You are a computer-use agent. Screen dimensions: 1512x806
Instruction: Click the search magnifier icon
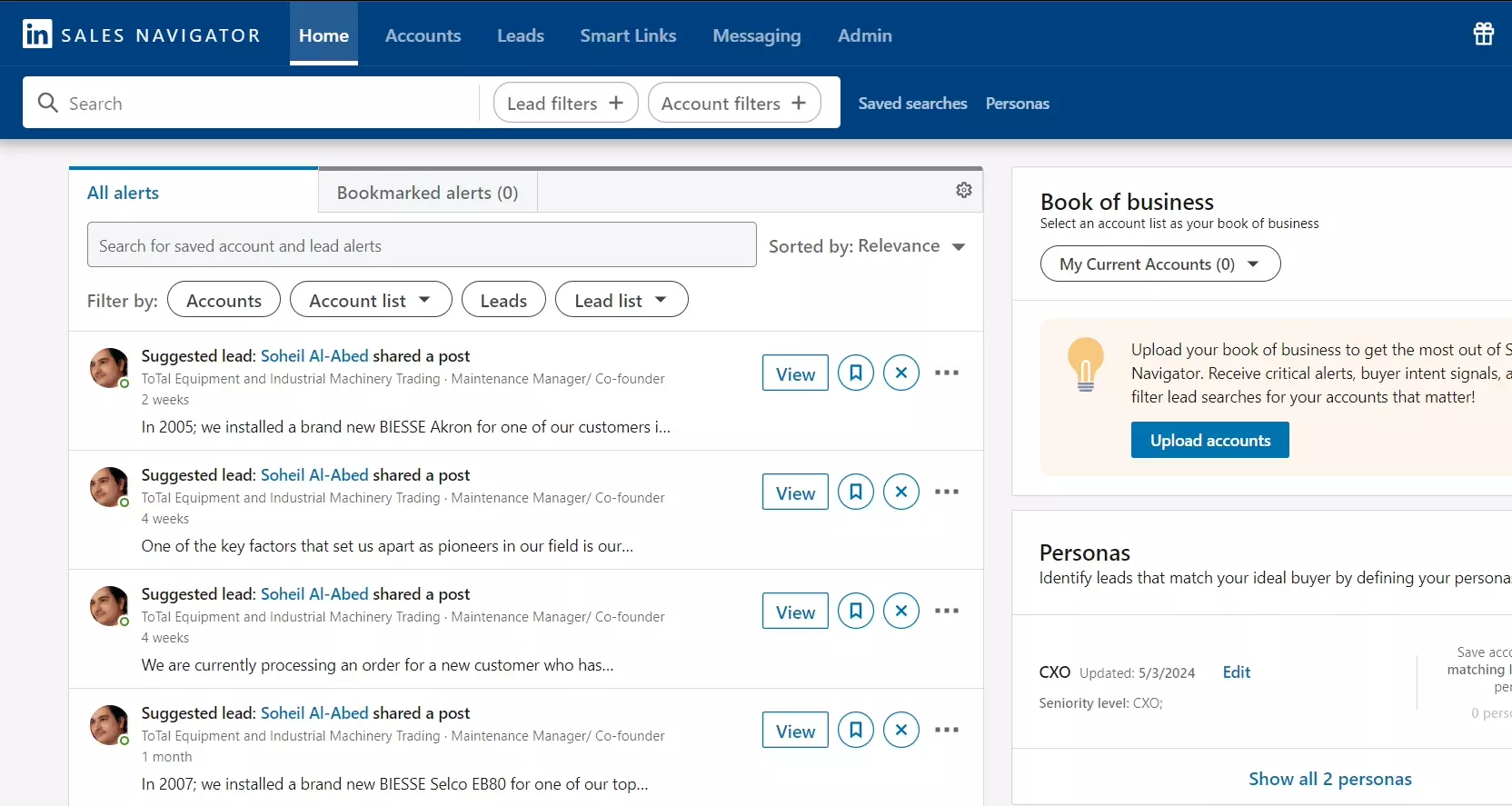tap(47, 103)
